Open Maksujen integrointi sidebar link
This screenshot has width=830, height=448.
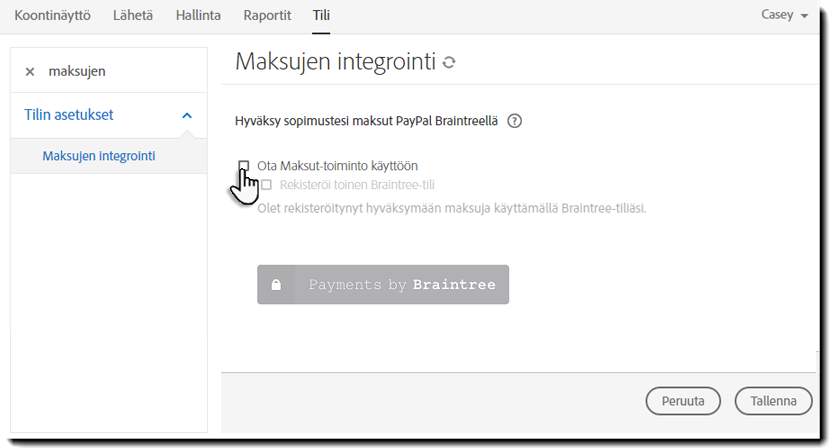(x=99, y=156)
